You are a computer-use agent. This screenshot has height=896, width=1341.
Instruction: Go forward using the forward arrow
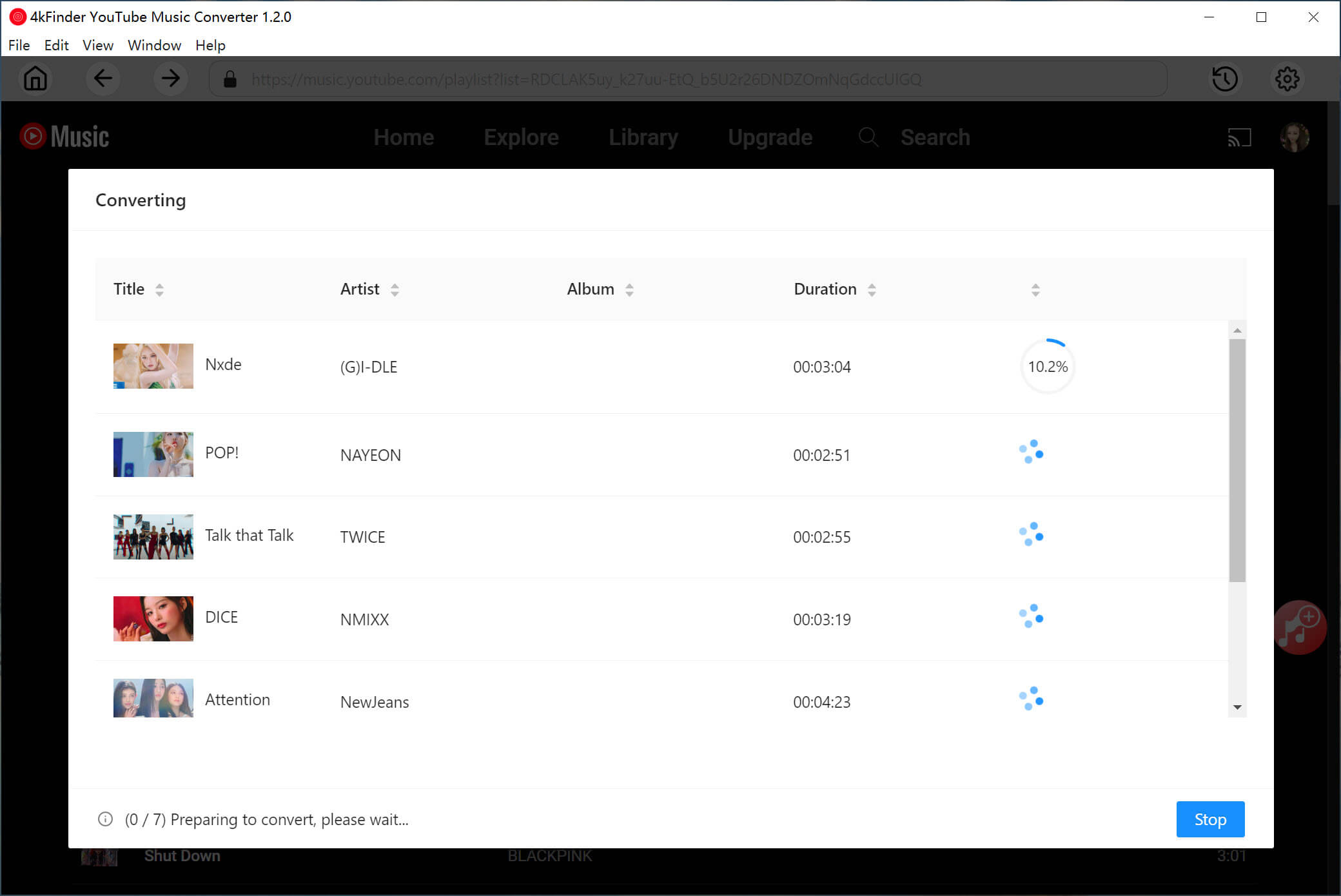[x=170, y=79]
